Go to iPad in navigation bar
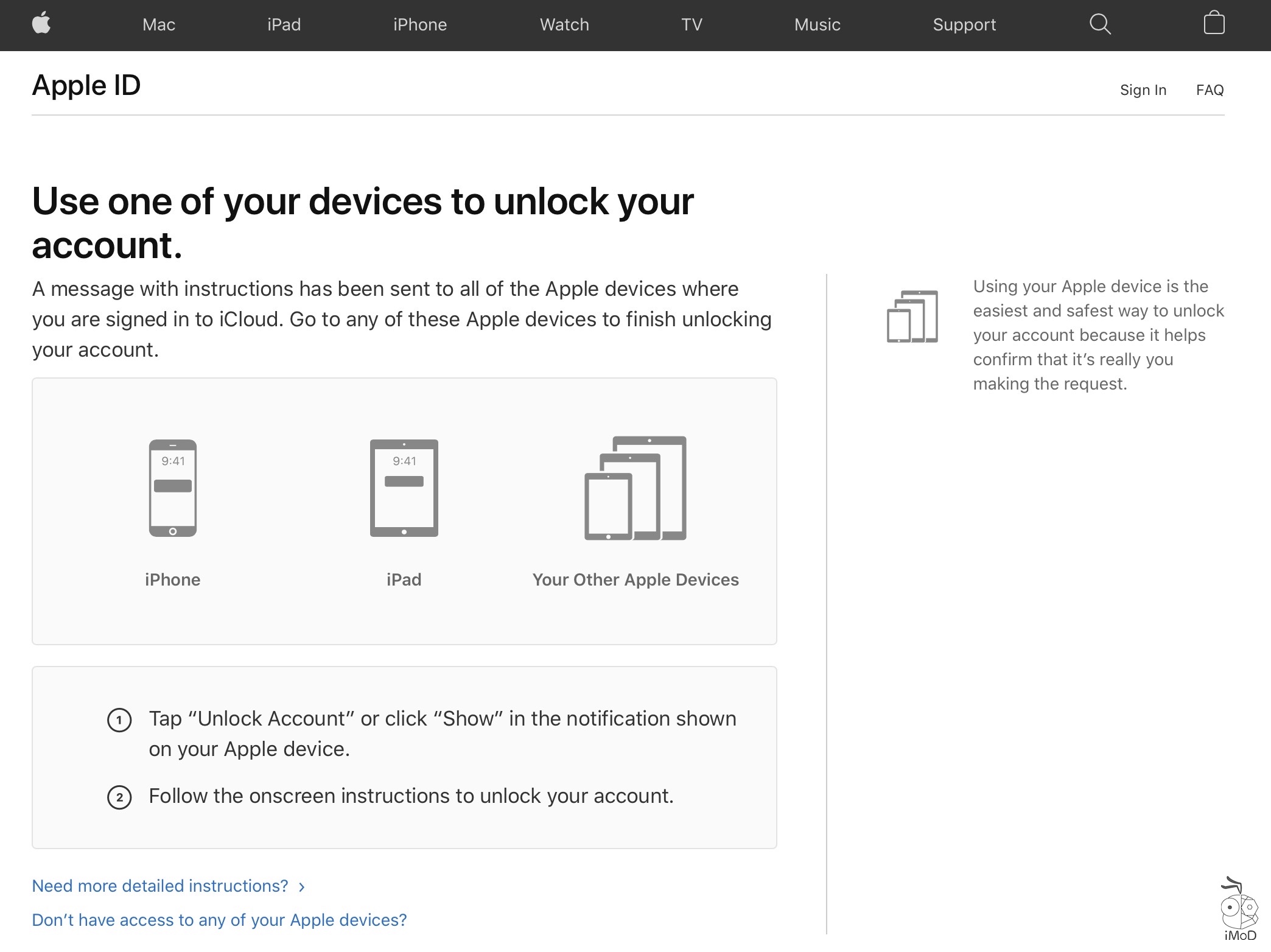Image resolution: width=1271 pixels, height=952 pixels. (284, 25)
